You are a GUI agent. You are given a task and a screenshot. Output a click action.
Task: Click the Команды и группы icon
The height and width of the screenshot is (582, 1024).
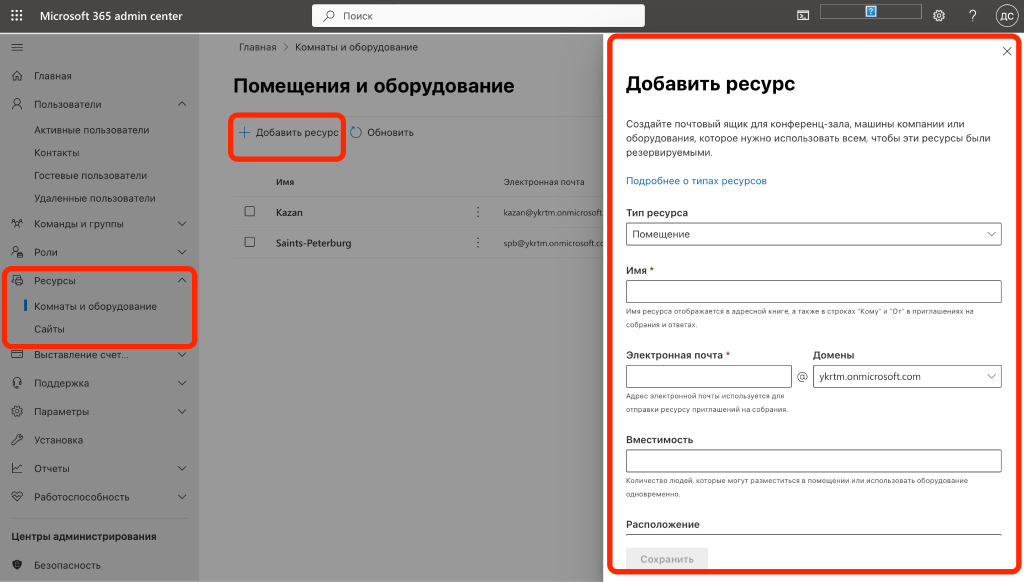(17, 223)
